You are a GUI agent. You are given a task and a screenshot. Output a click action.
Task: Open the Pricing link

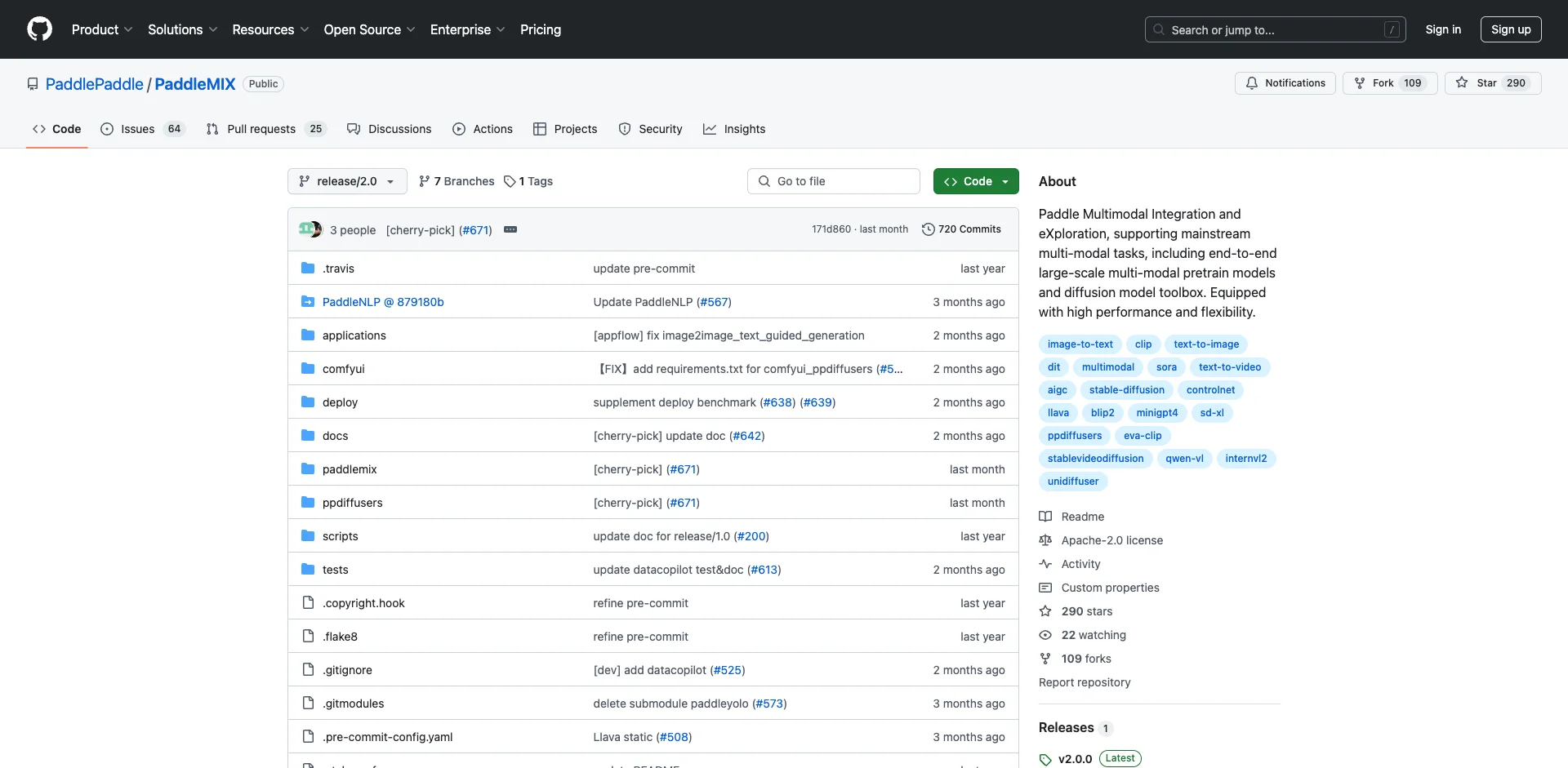click(x=541, y=29)
